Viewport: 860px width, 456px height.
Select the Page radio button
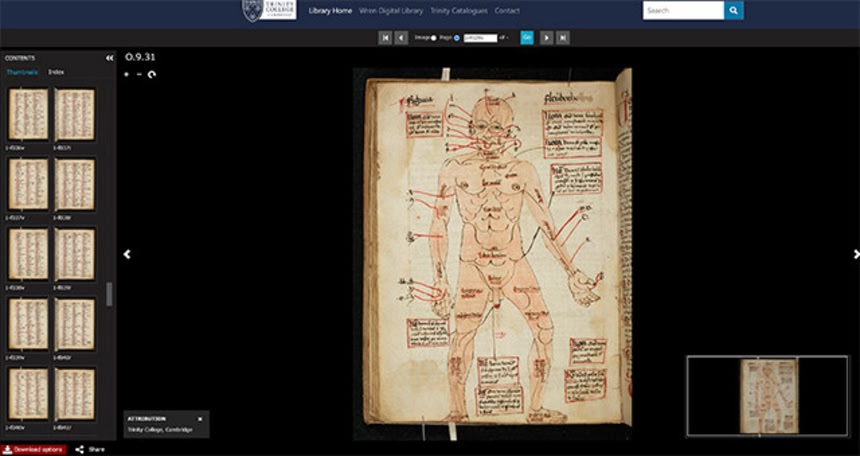pos(457,38)
